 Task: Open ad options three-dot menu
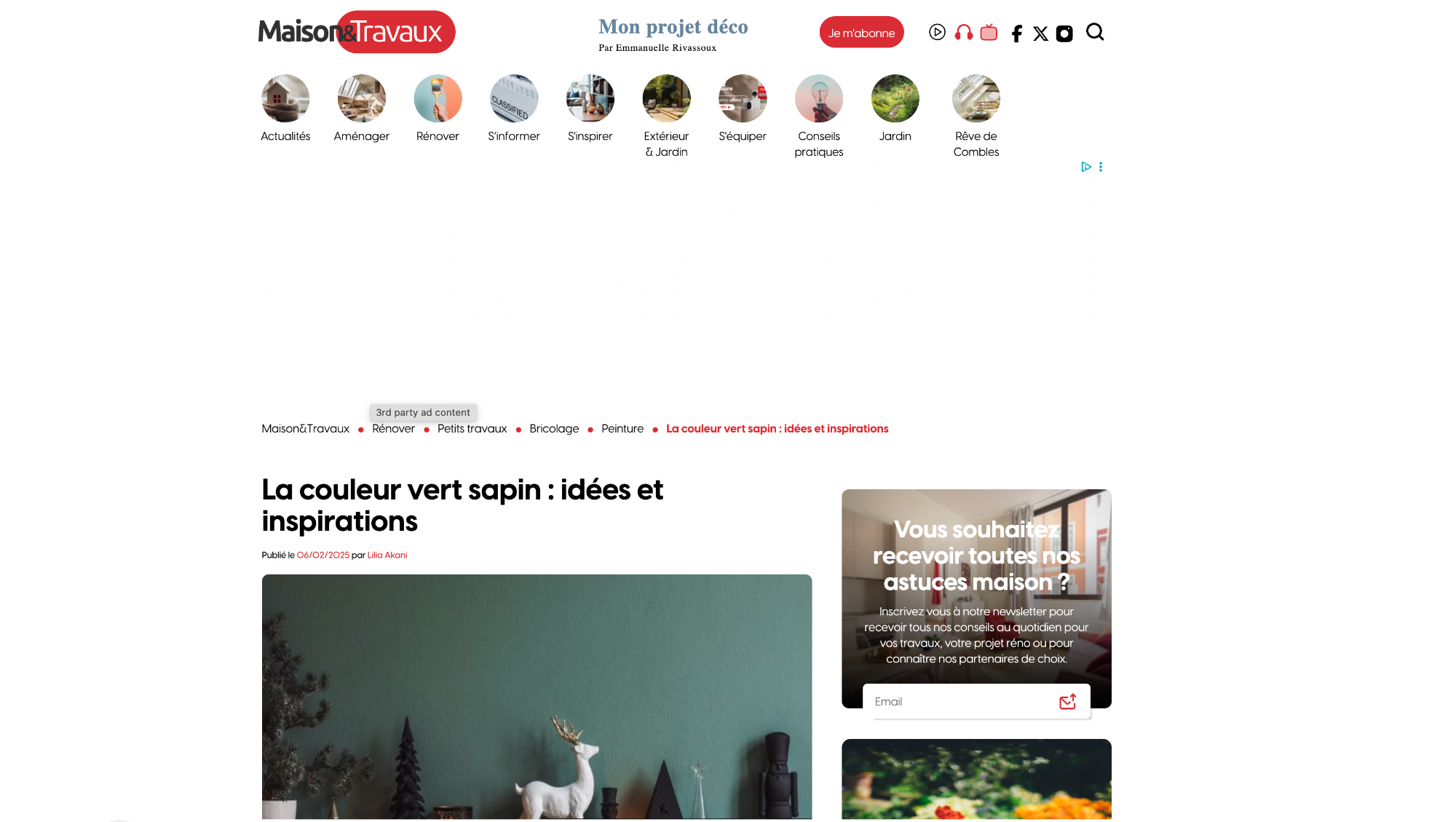click(1101, 167)
